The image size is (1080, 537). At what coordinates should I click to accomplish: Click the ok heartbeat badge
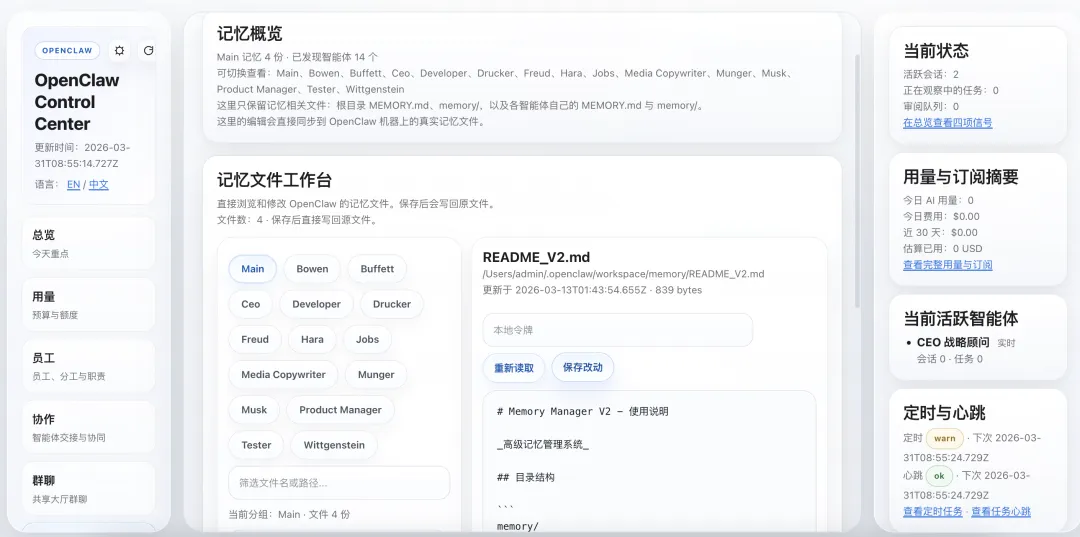939,476
